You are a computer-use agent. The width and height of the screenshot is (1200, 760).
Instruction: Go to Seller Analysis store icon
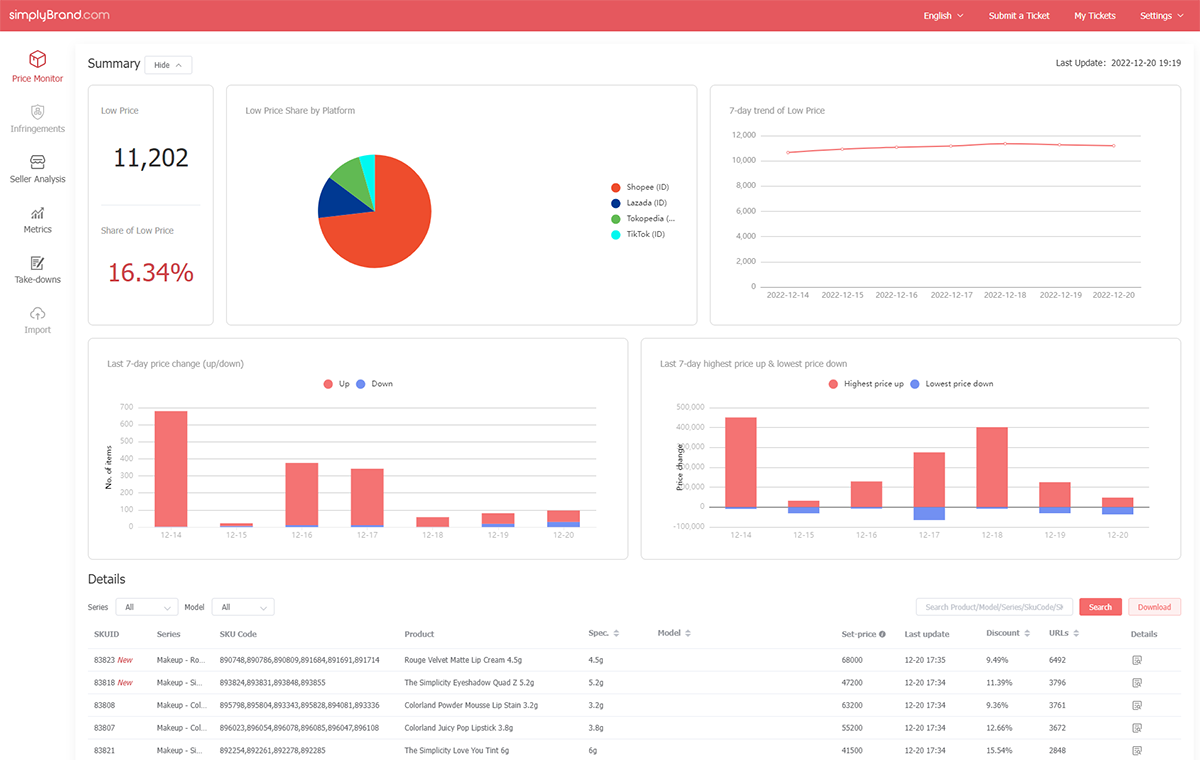pyautogui.click(x=37, y=162)
